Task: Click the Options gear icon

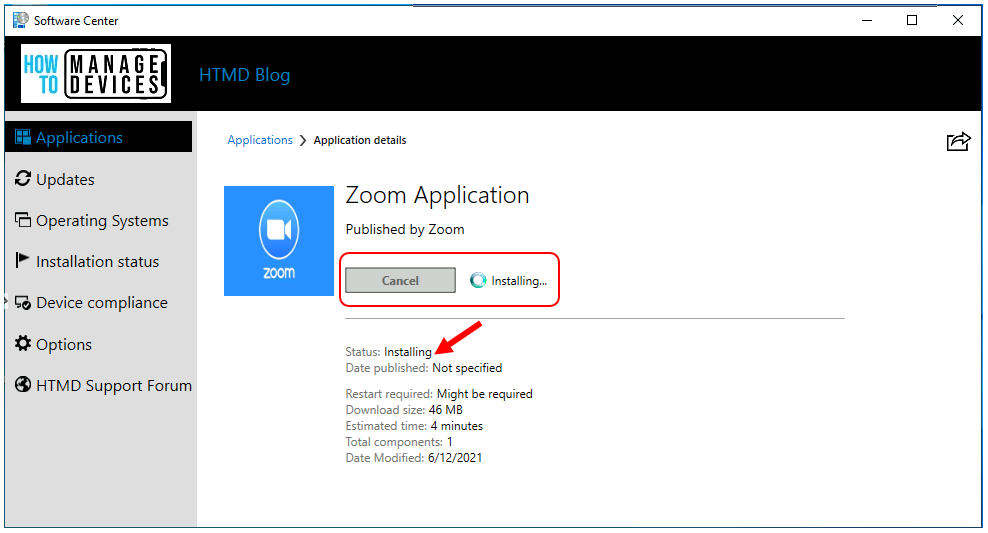Action: coord(23,343)
